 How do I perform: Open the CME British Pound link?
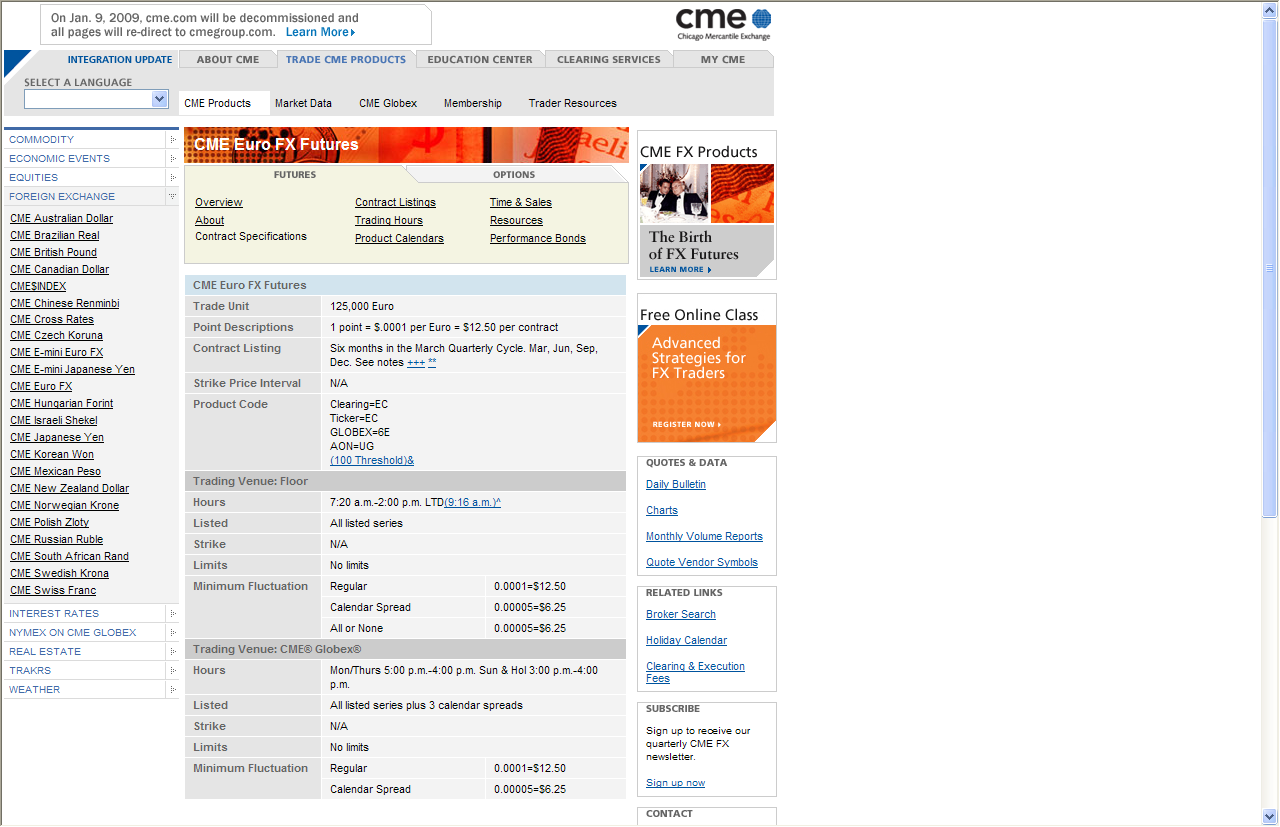click(53, 252)
